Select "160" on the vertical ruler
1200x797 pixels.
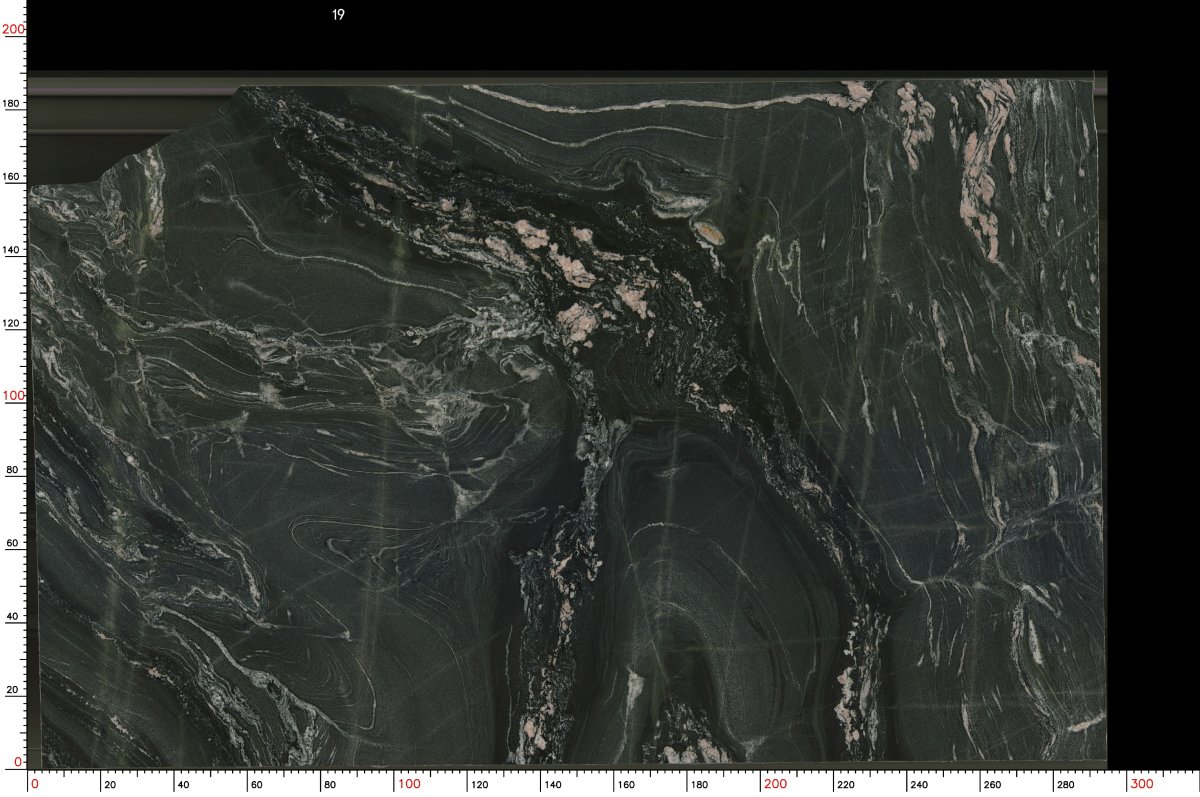point(13,177)
